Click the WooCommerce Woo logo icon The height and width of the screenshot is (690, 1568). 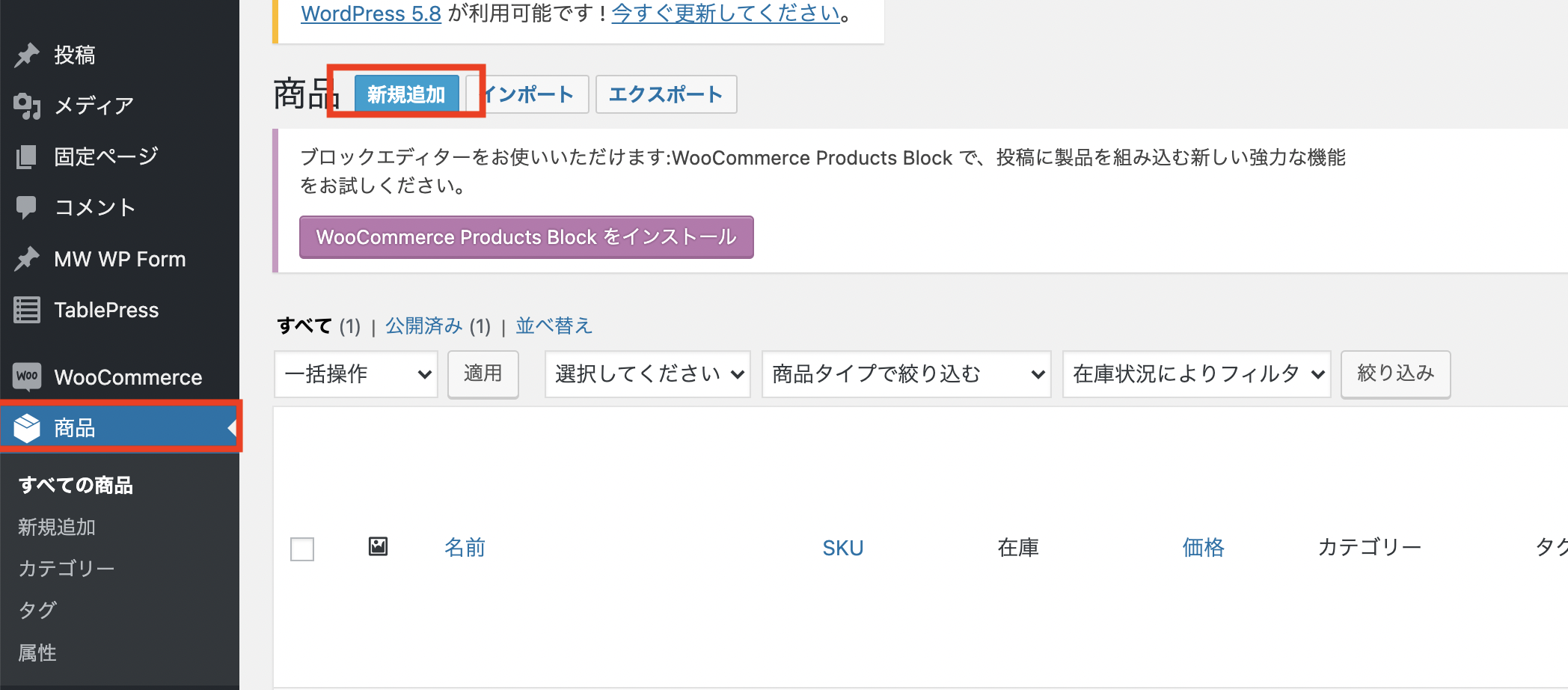coord(27,376)
